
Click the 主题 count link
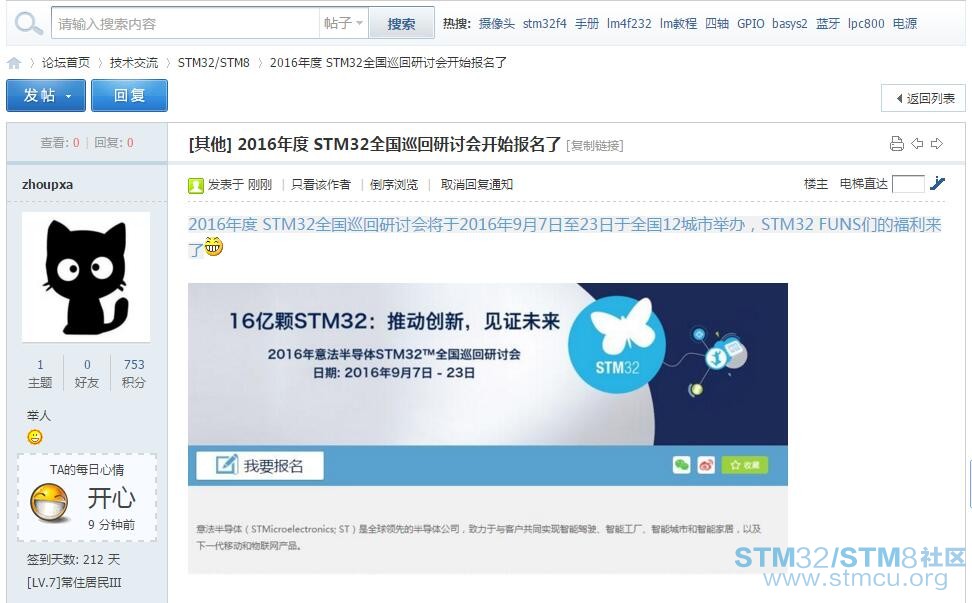point(40,374)
